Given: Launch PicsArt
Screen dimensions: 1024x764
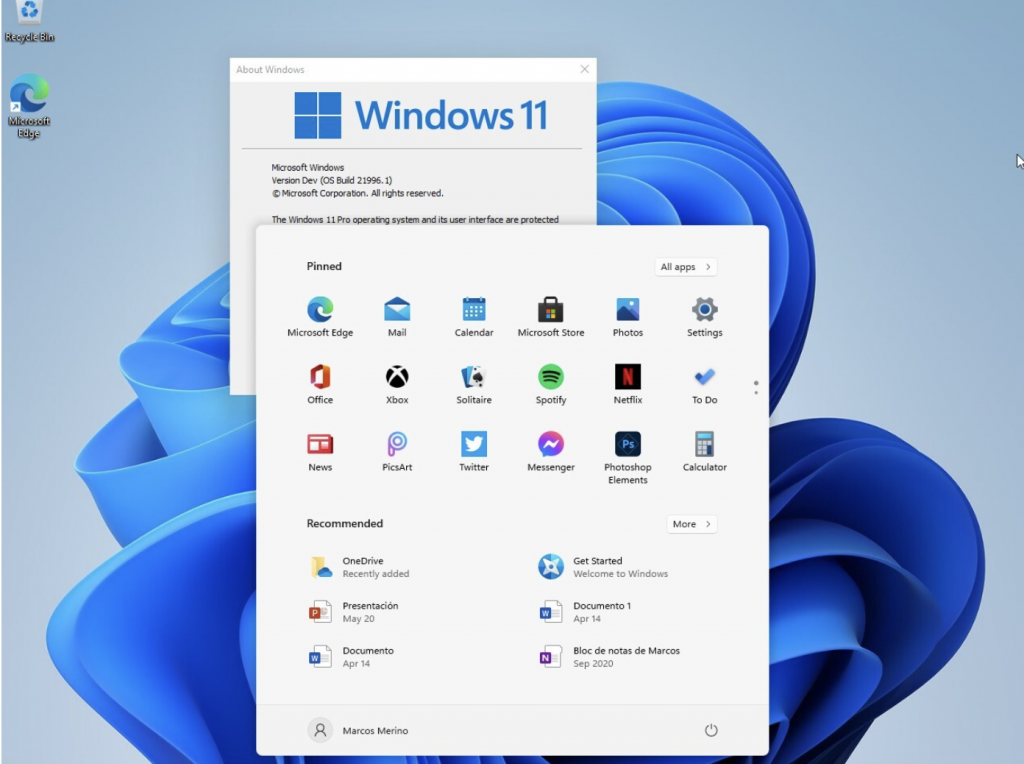Looking at the screenshot, I should (x=397, y=452).
